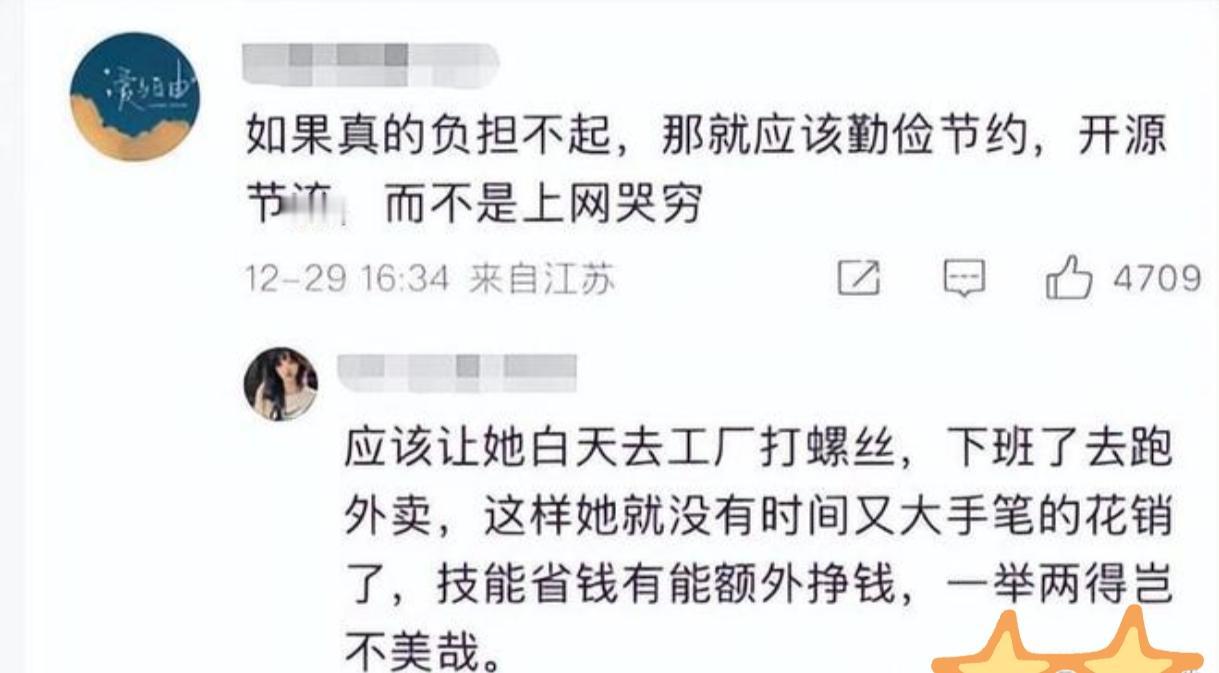The image size is (1219, 673).
Task: Open the blue and orange commenter avatar
Action: tap(135, 96)
